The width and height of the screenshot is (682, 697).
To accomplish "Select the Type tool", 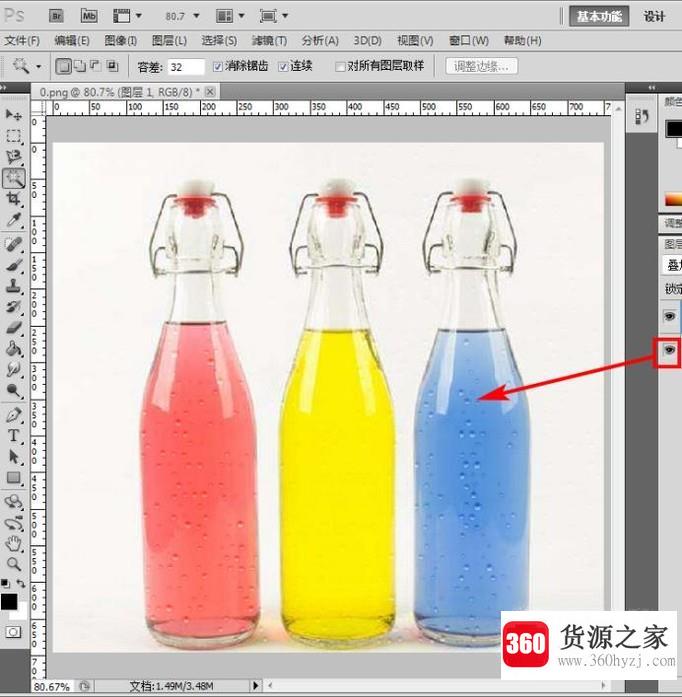I will click(14, 436).
